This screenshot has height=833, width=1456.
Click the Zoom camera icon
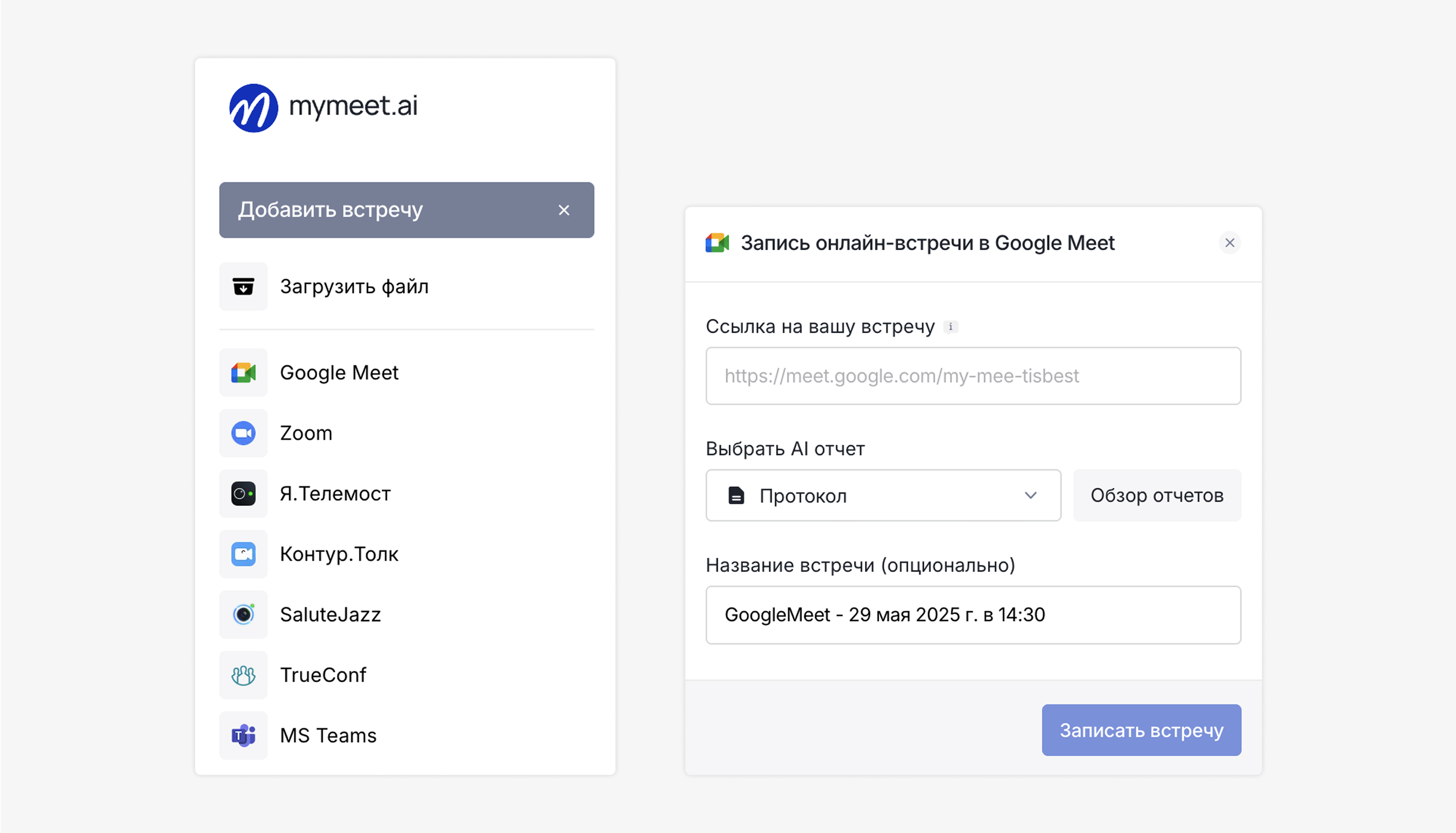(243, 433)
